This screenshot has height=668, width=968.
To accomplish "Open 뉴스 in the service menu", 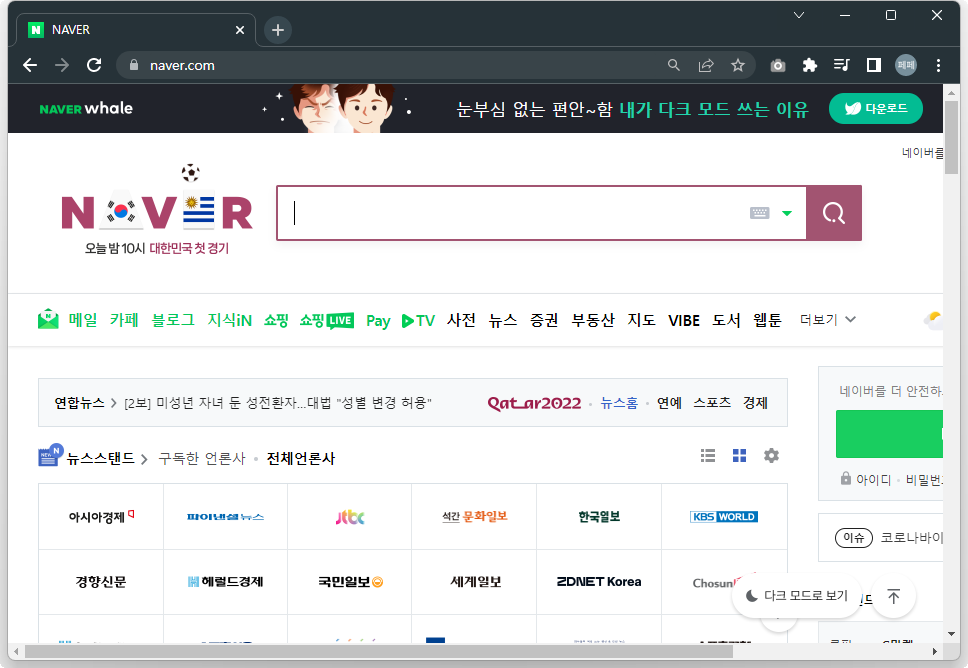I will 503,320.
